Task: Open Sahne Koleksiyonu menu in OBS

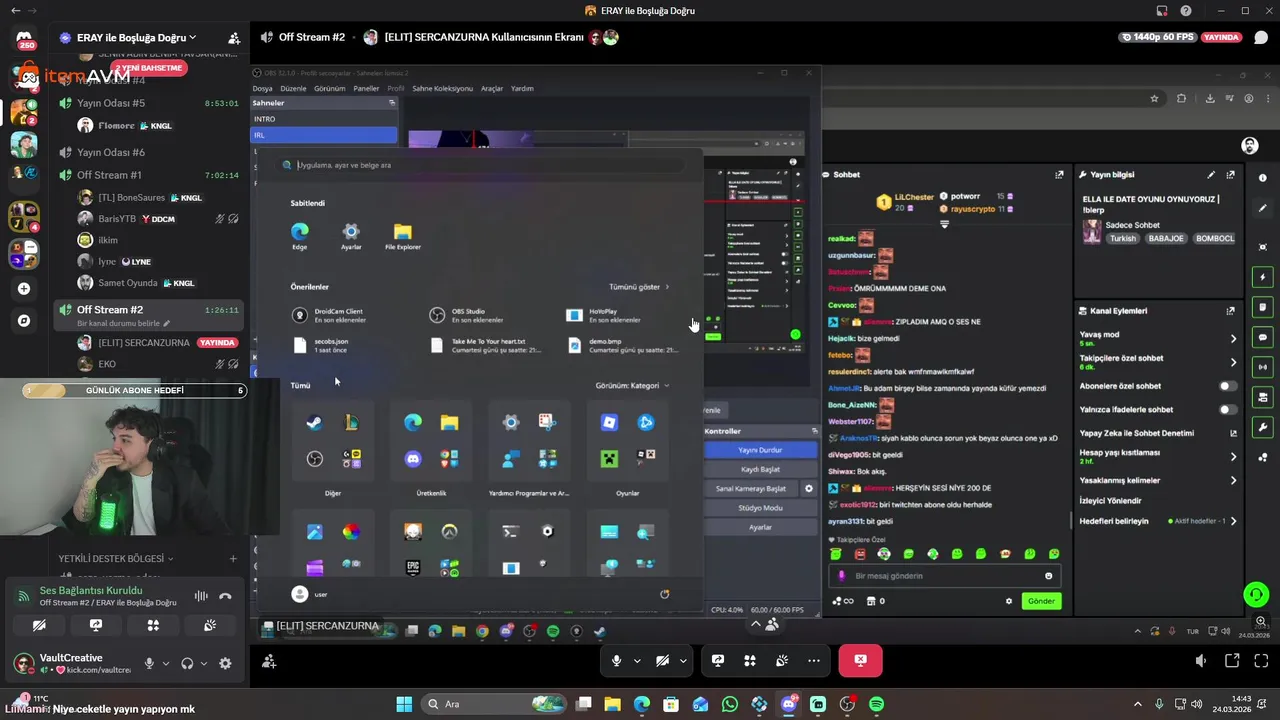Action: point(442,88)
